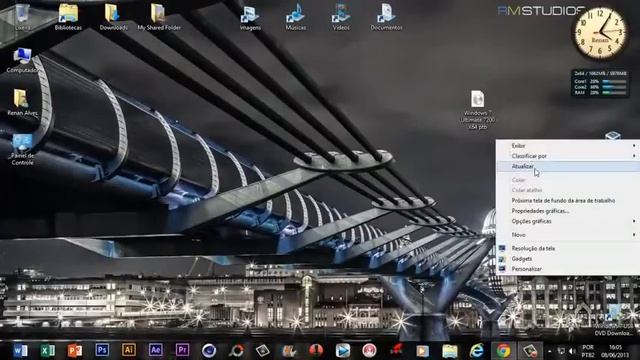Open the taskbar clock showing 16:05

pyautogui.click(x=616, y=351)
